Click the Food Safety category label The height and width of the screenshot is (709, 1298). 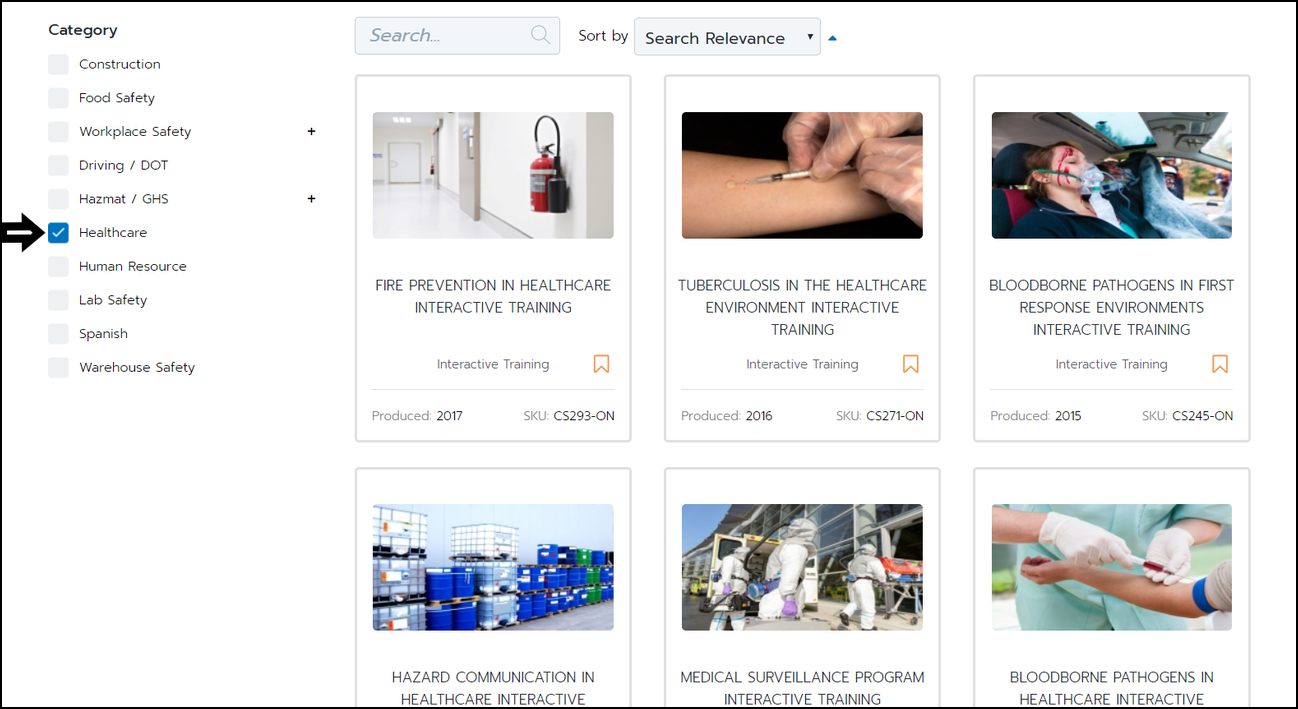(117, 98)
